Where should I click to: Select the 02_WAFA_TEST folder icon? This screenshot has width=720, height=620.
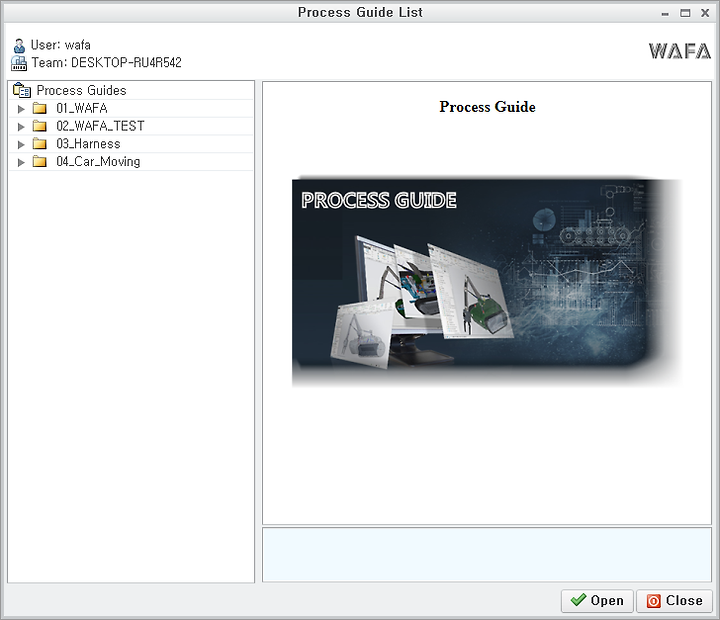point(40,126)
